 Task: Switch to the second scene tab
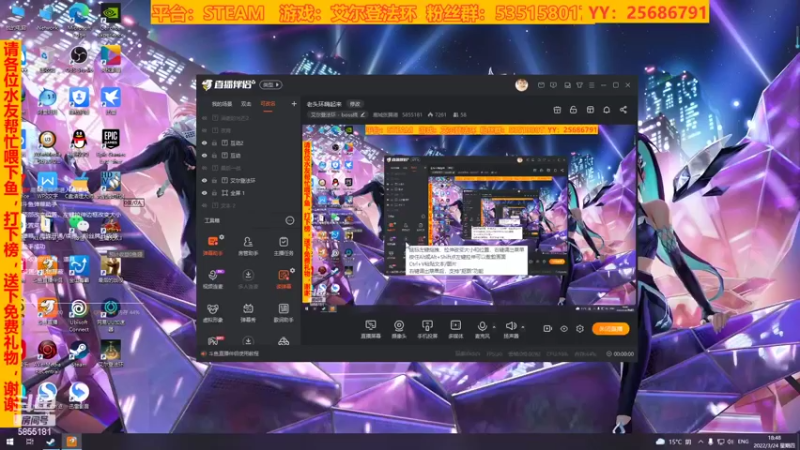click(x=246, y=104)
